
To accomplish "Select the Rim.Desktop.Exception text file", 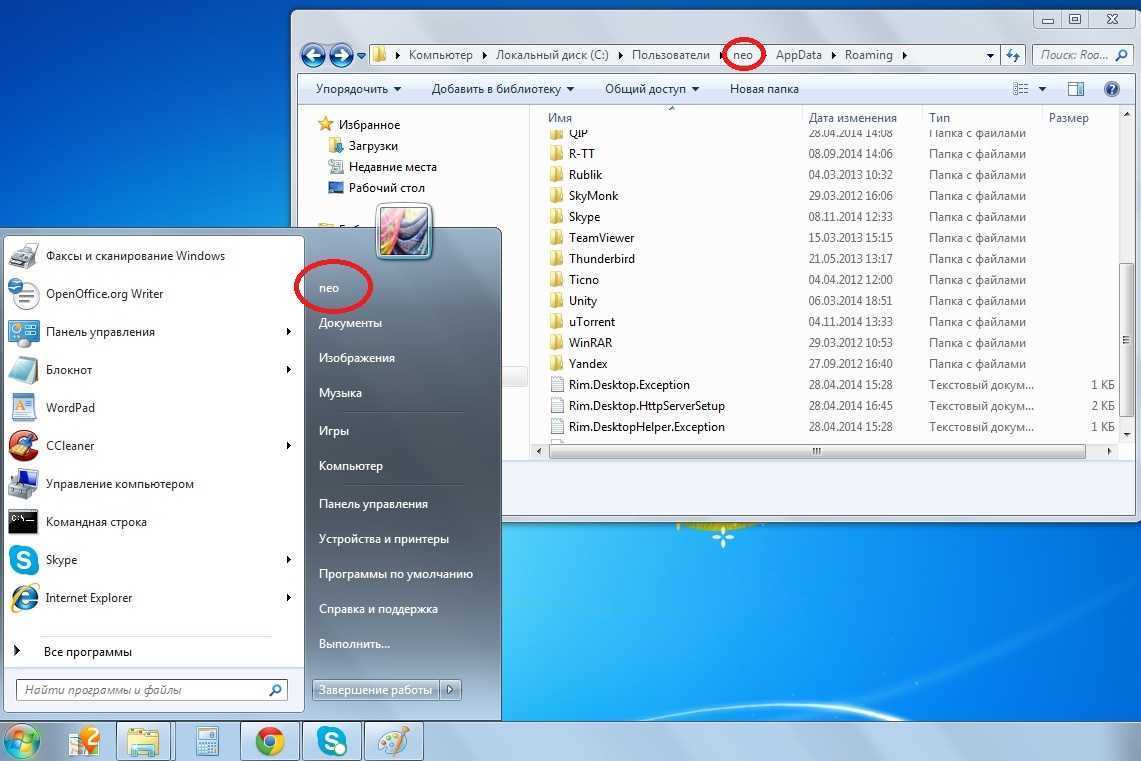I will [x=629, y=385].
